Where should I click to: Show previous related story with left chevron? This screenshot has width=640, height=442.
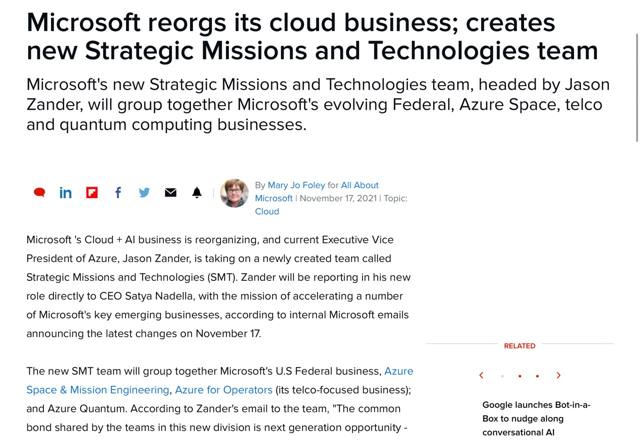(482, 376)
